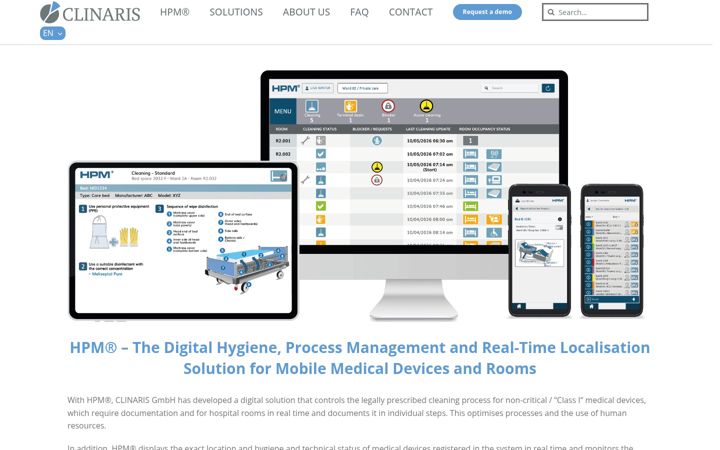Click the product devices hero image

pos(356,195)
